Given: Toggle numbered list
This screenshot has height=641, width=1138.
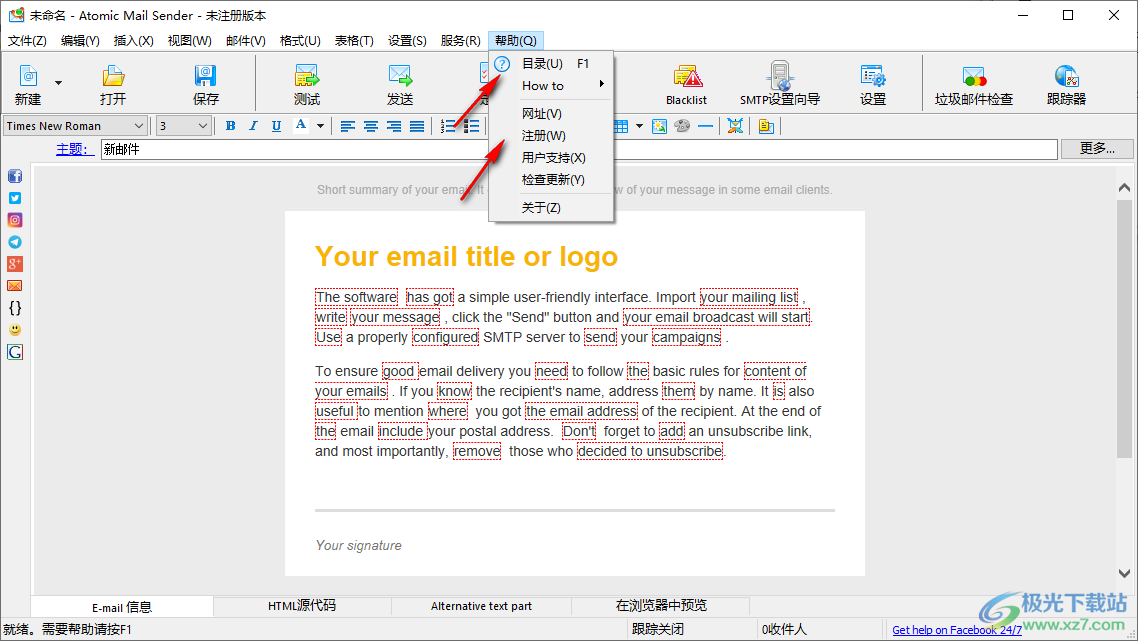Looking at the screenshot, I should tap(448, 126).
